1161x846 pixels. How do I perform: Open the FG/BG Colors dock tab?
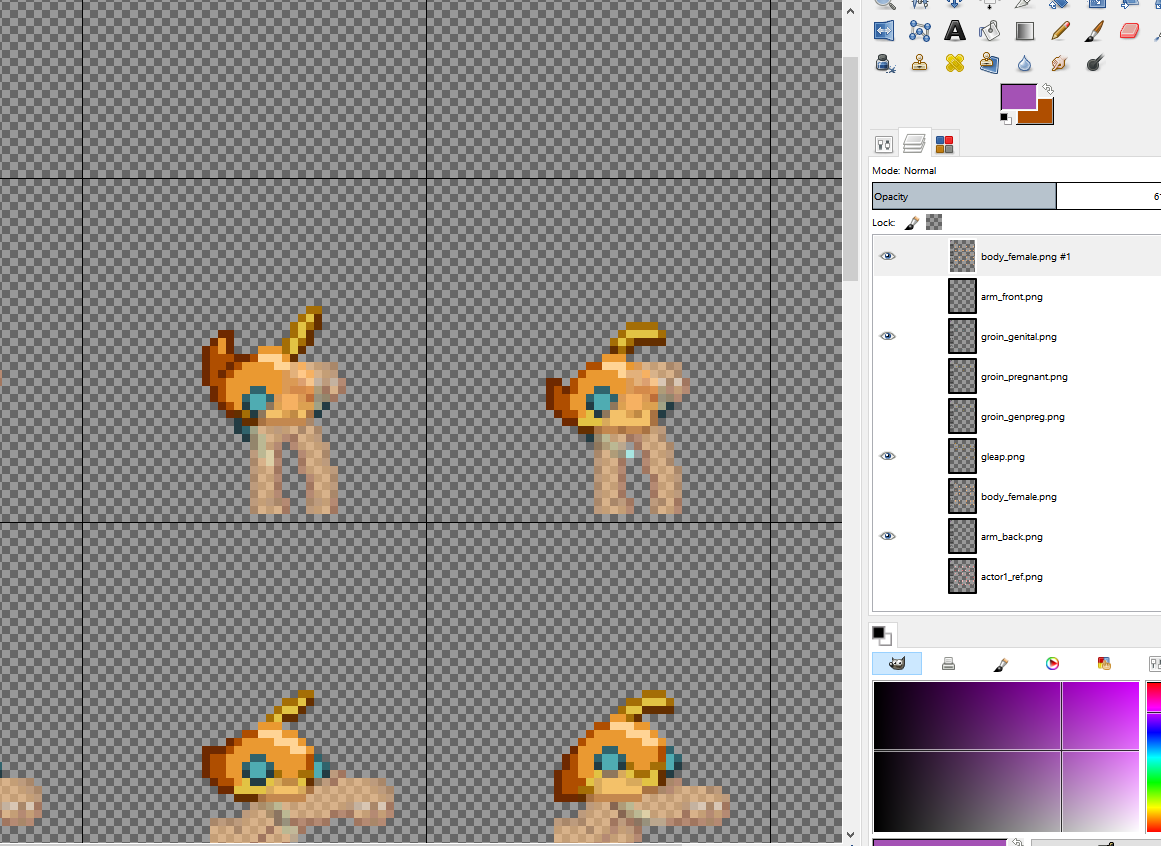click(881, 635)
